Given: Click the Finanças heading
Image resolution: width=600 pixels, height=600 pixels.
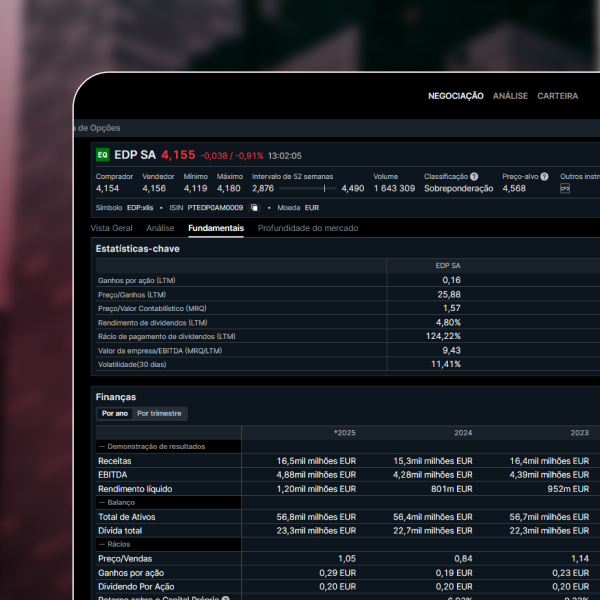Looking at the screenshot, I should 116,397.
